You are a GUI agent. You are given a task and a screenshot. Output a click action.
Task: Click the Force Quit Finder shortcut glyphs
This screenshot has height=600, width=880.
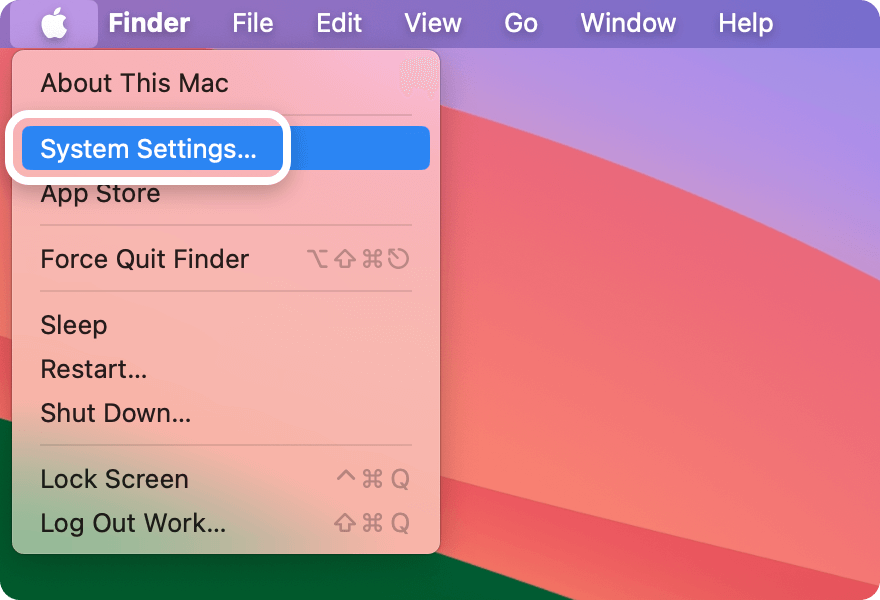coord(358,259)
